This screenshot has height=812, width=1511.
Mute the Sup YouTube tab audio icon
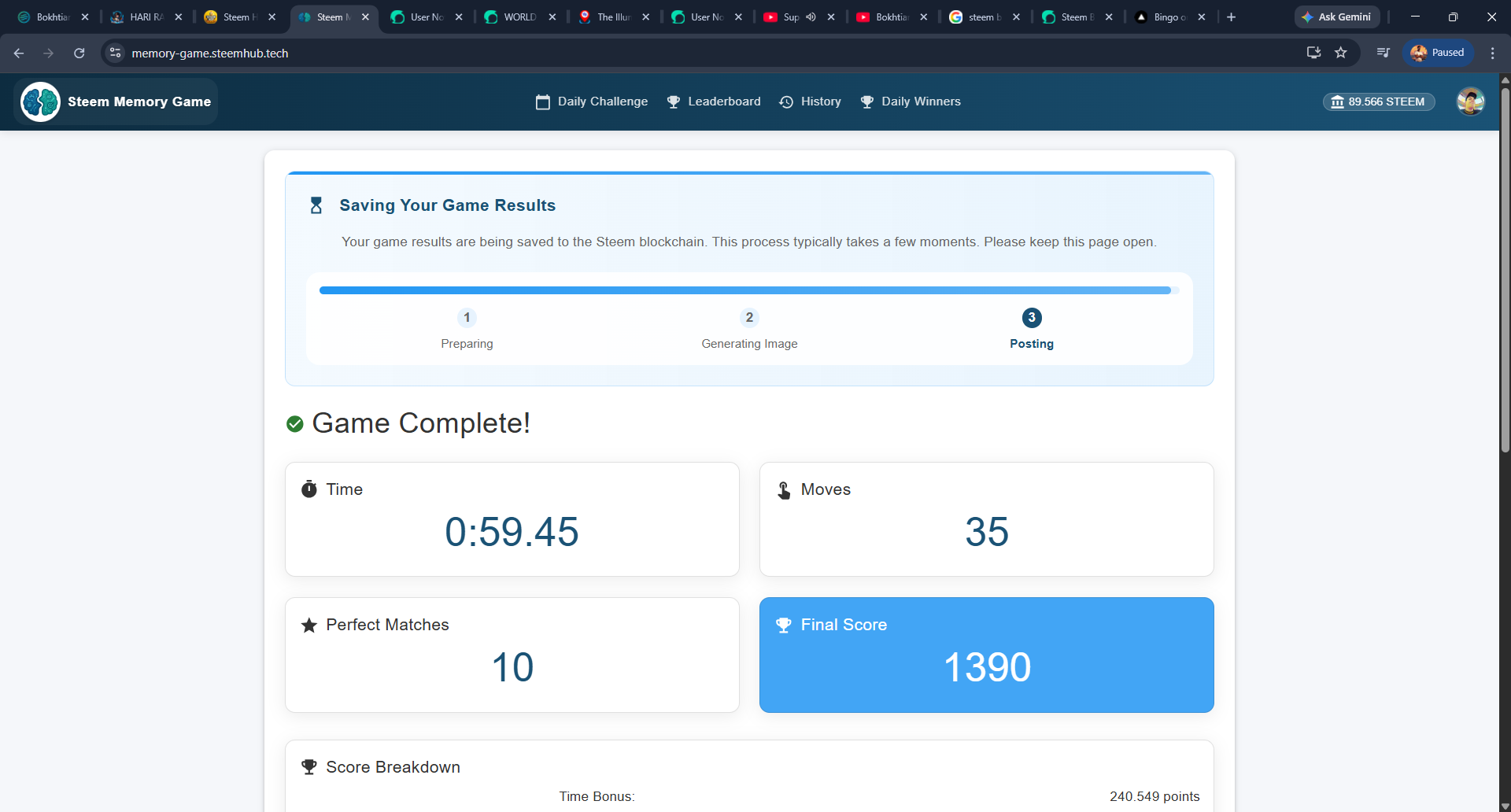(811, 17)
